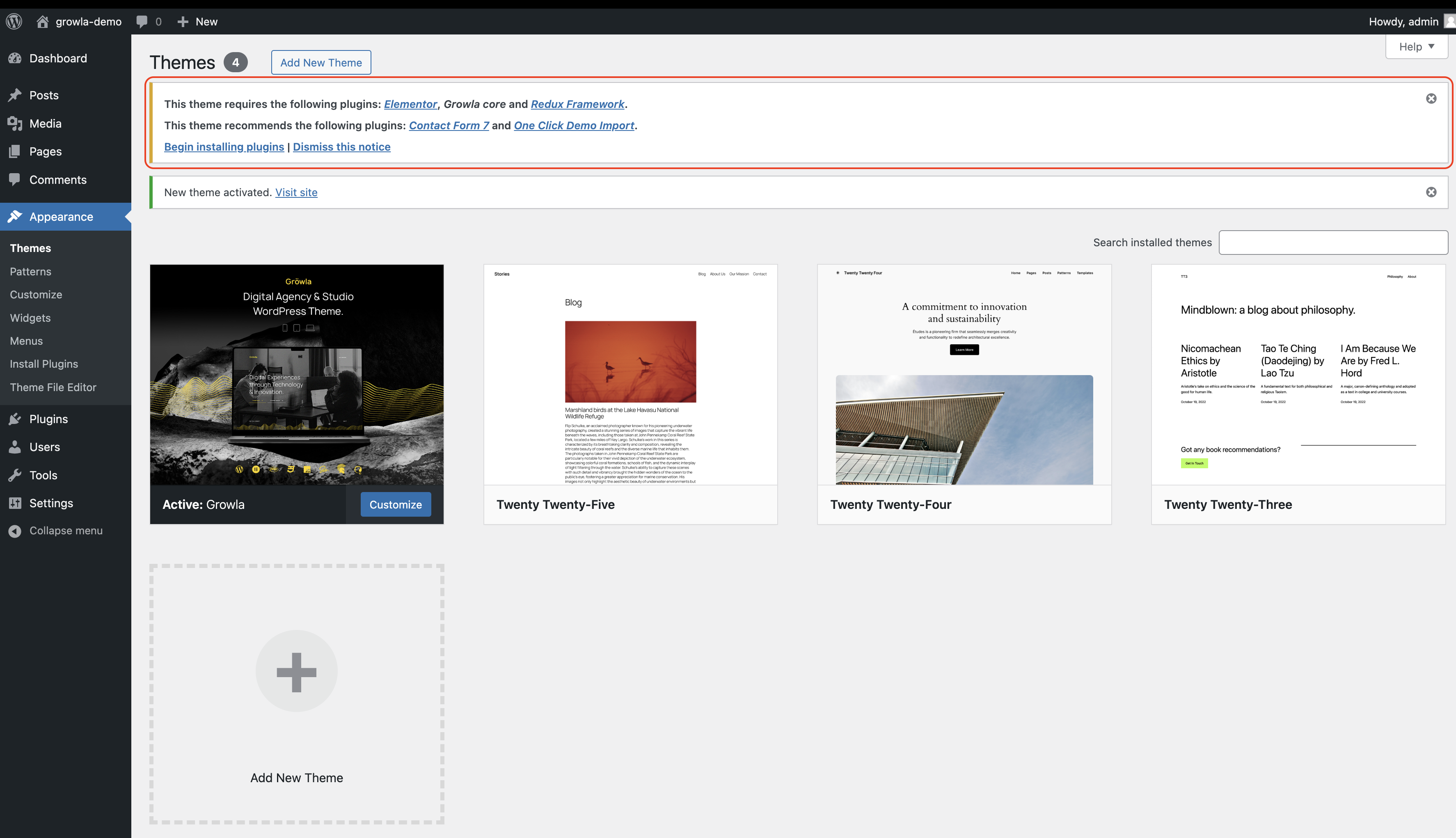Viewport: 1456px width, 838px height.
Task: Click the Active: Growla label
Action: pos(203,505)
